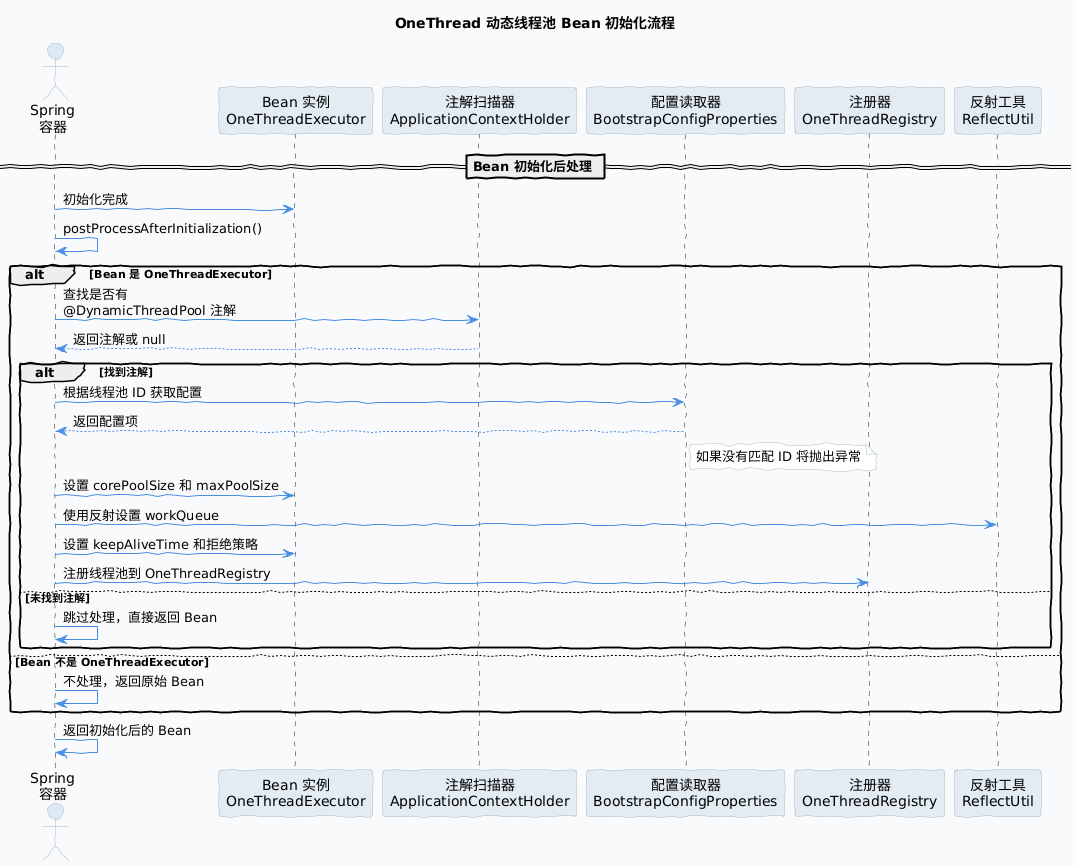Click the Spring 容器 label at top

[52, 118]
